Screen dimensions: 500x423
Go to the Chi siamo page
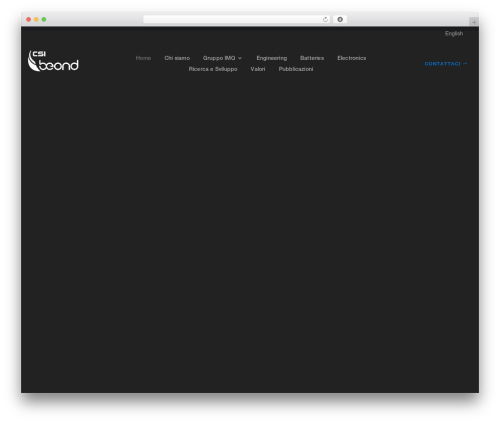[x=177, y=58]
